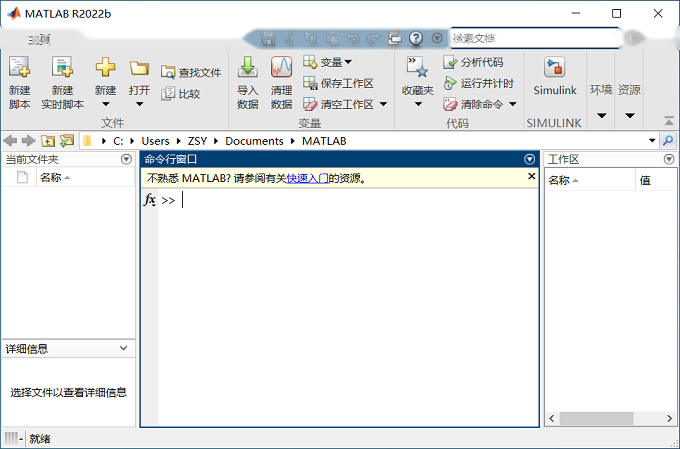Click Find Files (查找文件)
The width and height of the screenshot is (680, 449).
click(191, 72)
